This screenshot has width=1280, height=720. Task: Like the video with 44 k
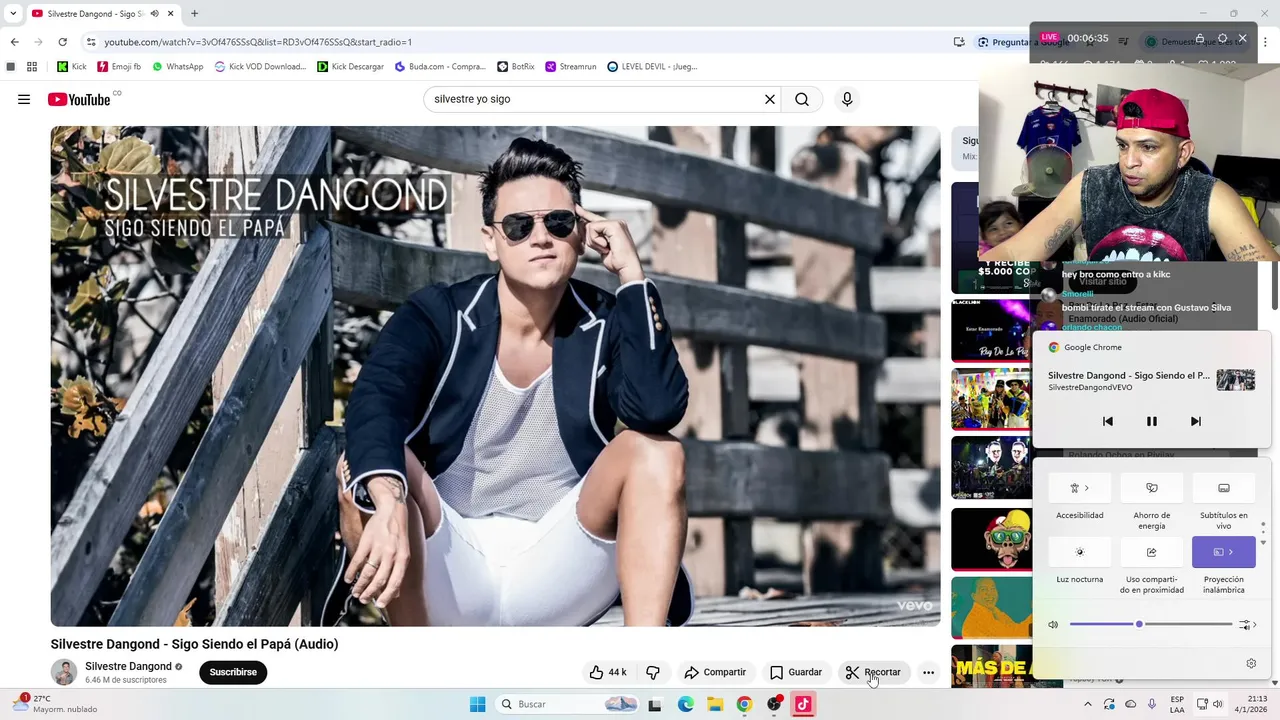tap(608, 672)
